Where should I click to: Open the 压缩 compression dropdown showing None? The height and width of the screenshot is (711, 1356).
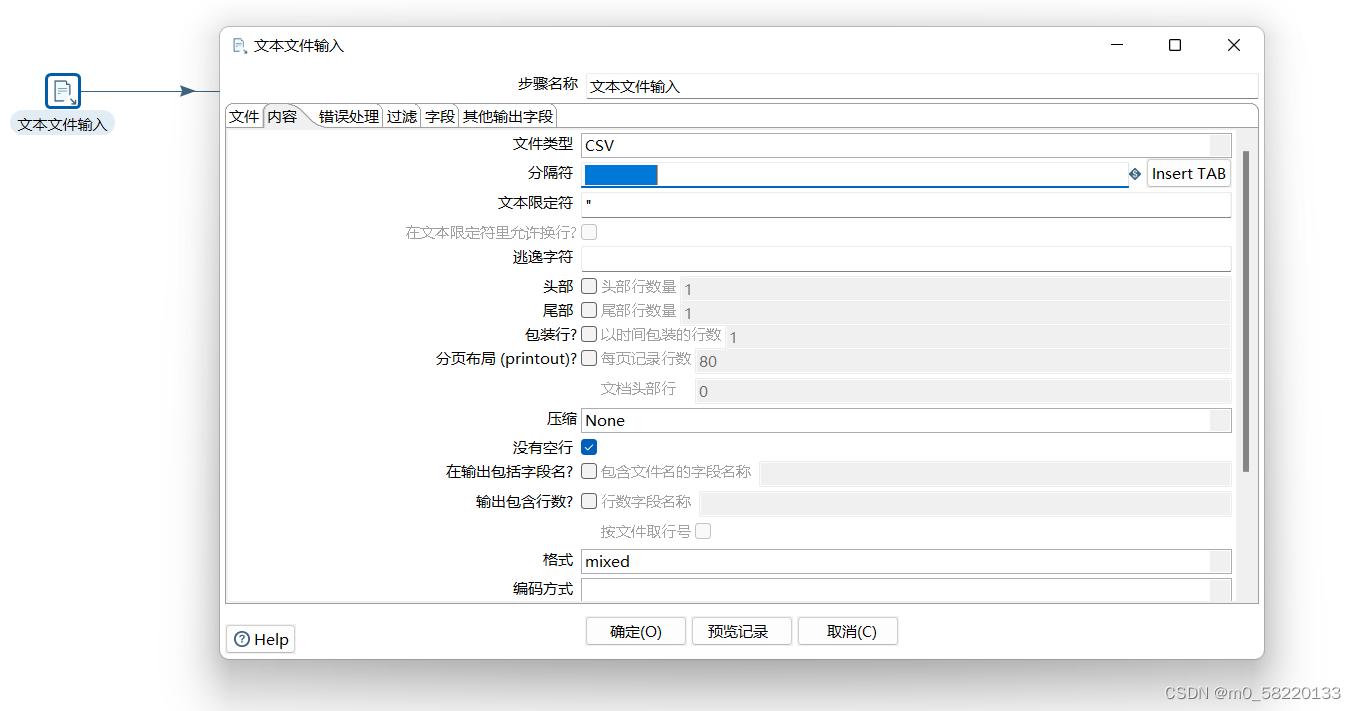click(x=1218, y=420)
